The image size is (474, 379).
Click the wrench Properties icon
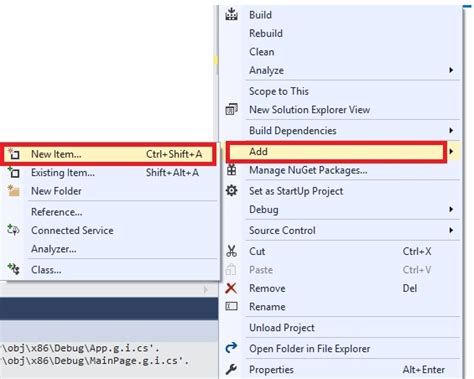[x=231, y=369]
